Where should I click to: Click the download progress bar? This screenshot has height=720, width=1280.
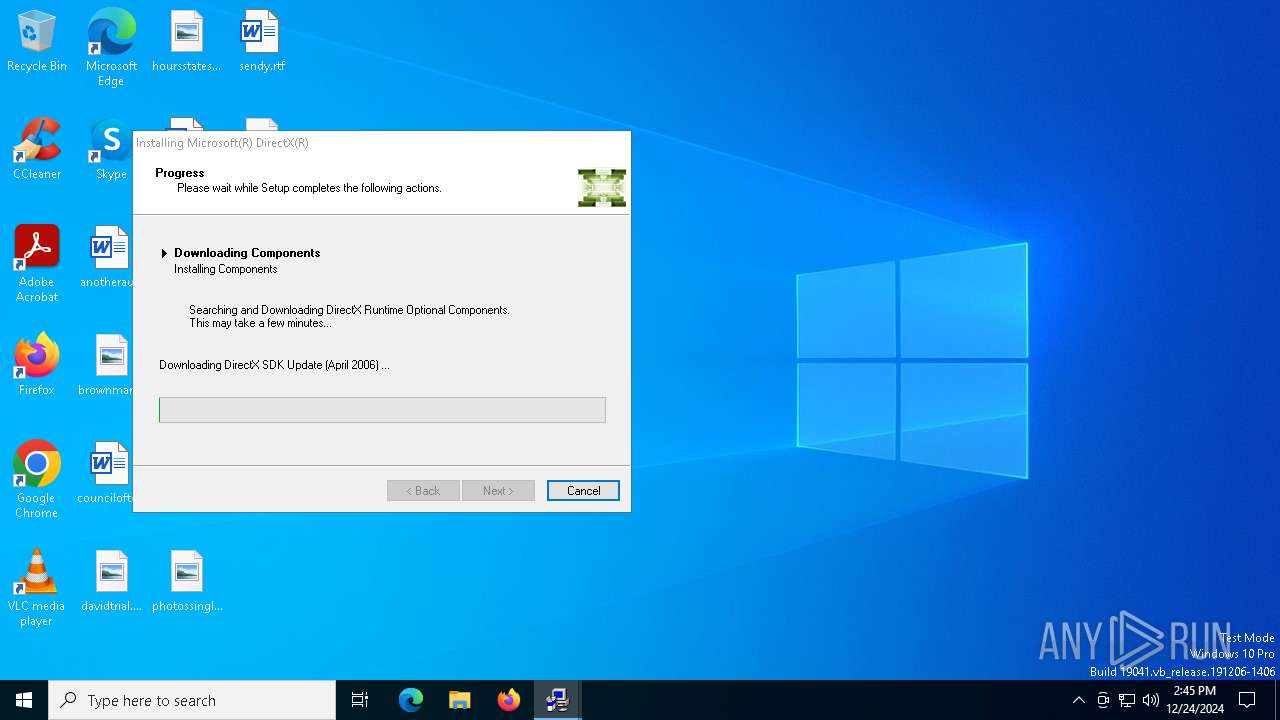pos(382,410)
